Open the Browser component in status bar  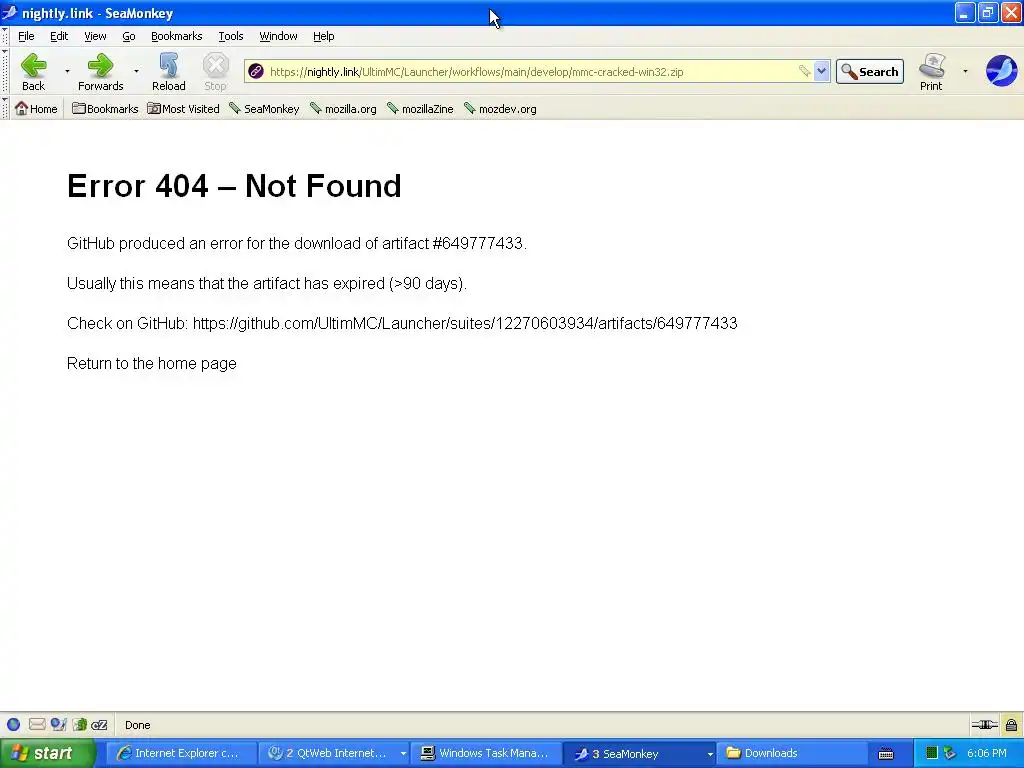pyautogui.click(x=14, y=724)
